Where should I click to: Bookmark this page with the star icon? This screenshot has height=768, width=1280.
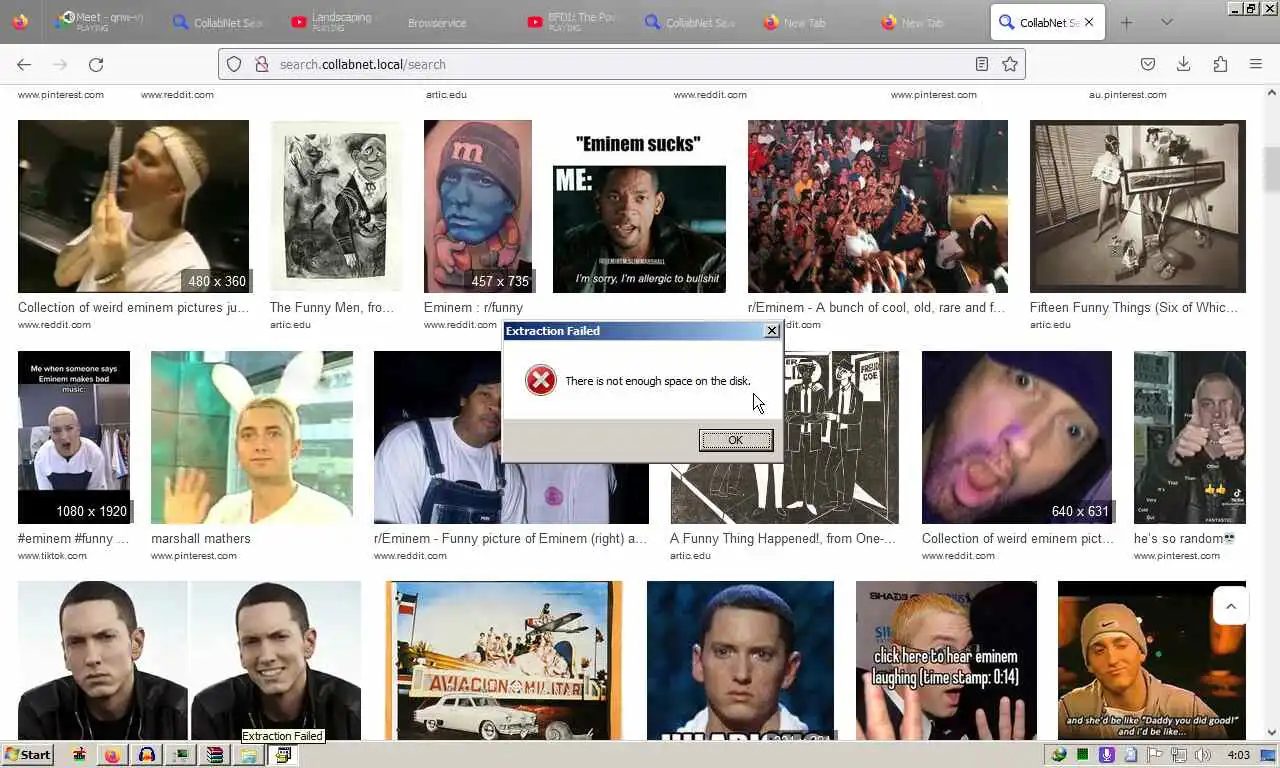tap(1010, 64)
